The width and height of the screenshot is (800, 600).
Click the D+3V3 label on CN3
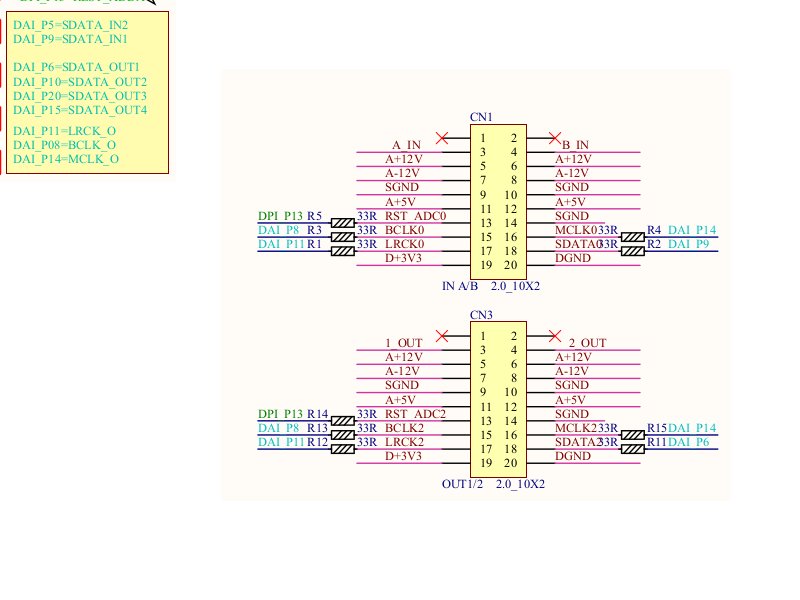(404, 456)
